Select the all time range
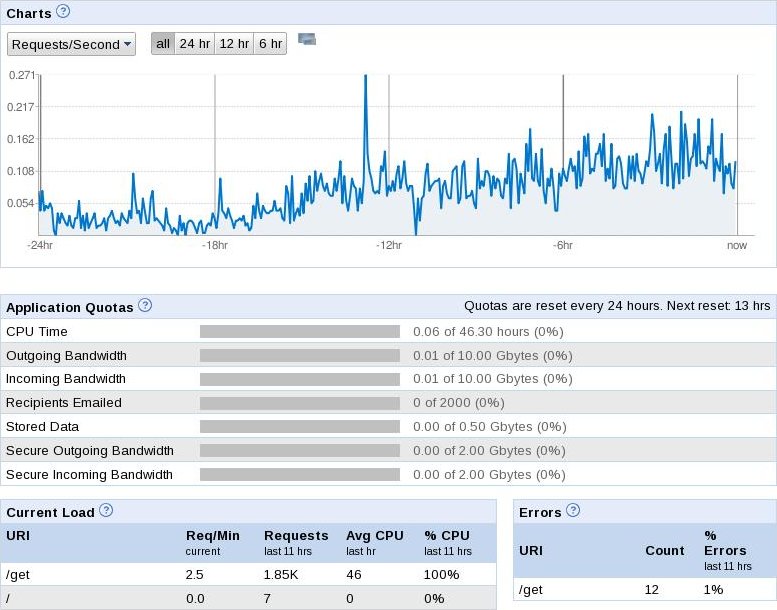The width and height of the screenshot is (777, 610). point(163,44)
